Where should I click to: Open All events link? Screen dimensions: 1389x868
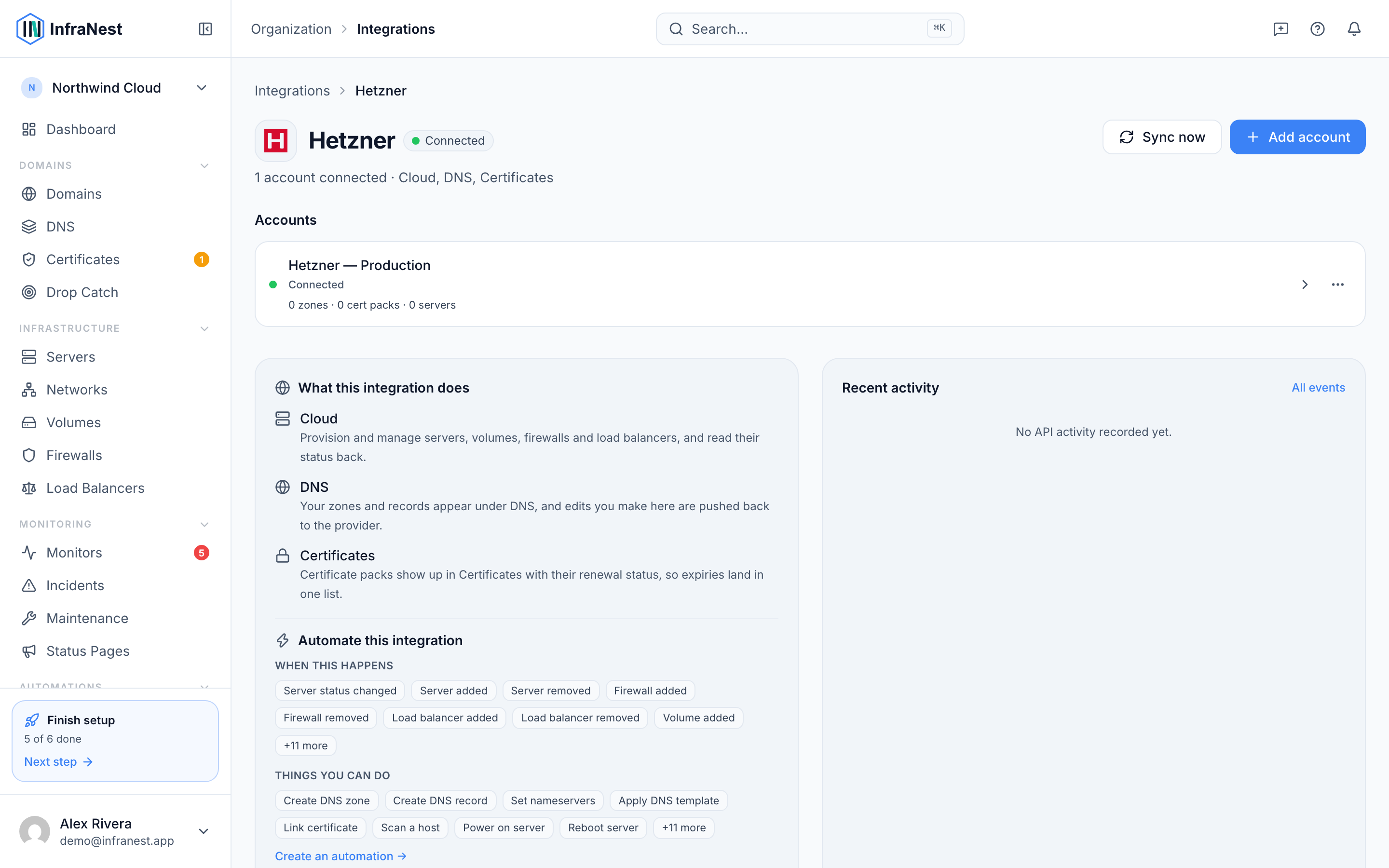1319,388
